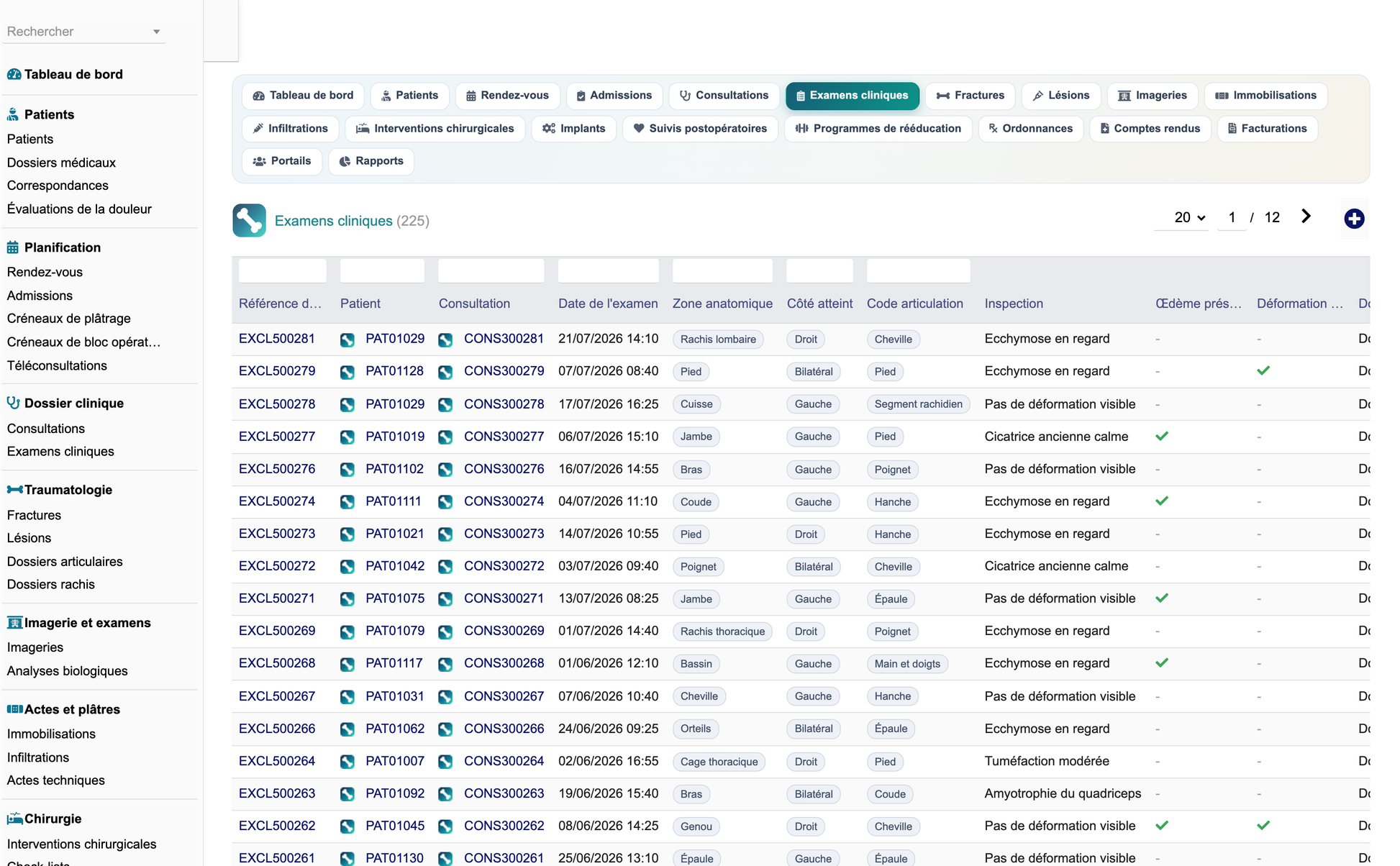1400x866 pixels.
Task: Click the page number field showing 1
Action: coord(1232,217)
